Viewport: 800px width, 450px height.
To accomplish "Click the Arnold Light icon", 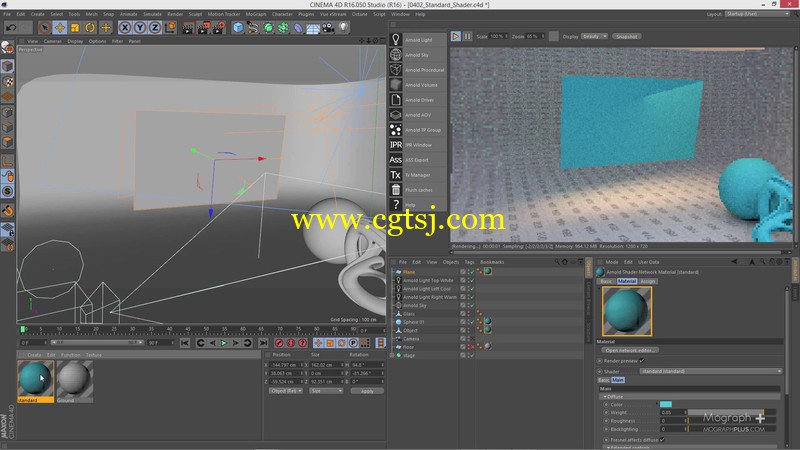I will (x=395, y=40).
